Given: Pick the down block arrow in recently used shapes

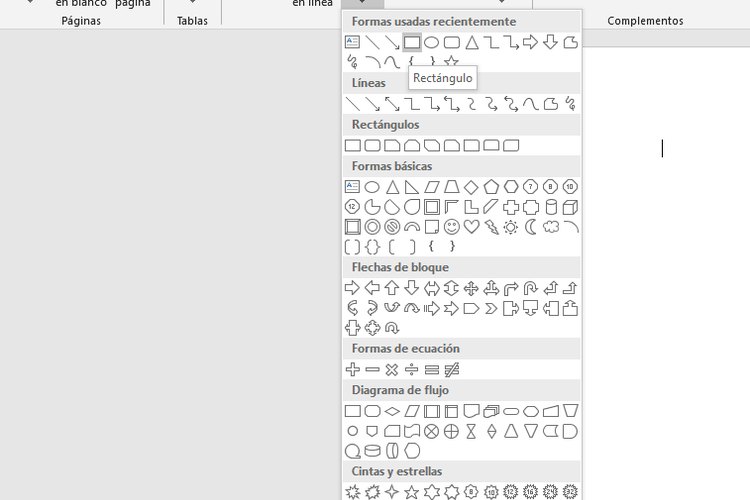Looking at the screenshot, I should 551,42.
